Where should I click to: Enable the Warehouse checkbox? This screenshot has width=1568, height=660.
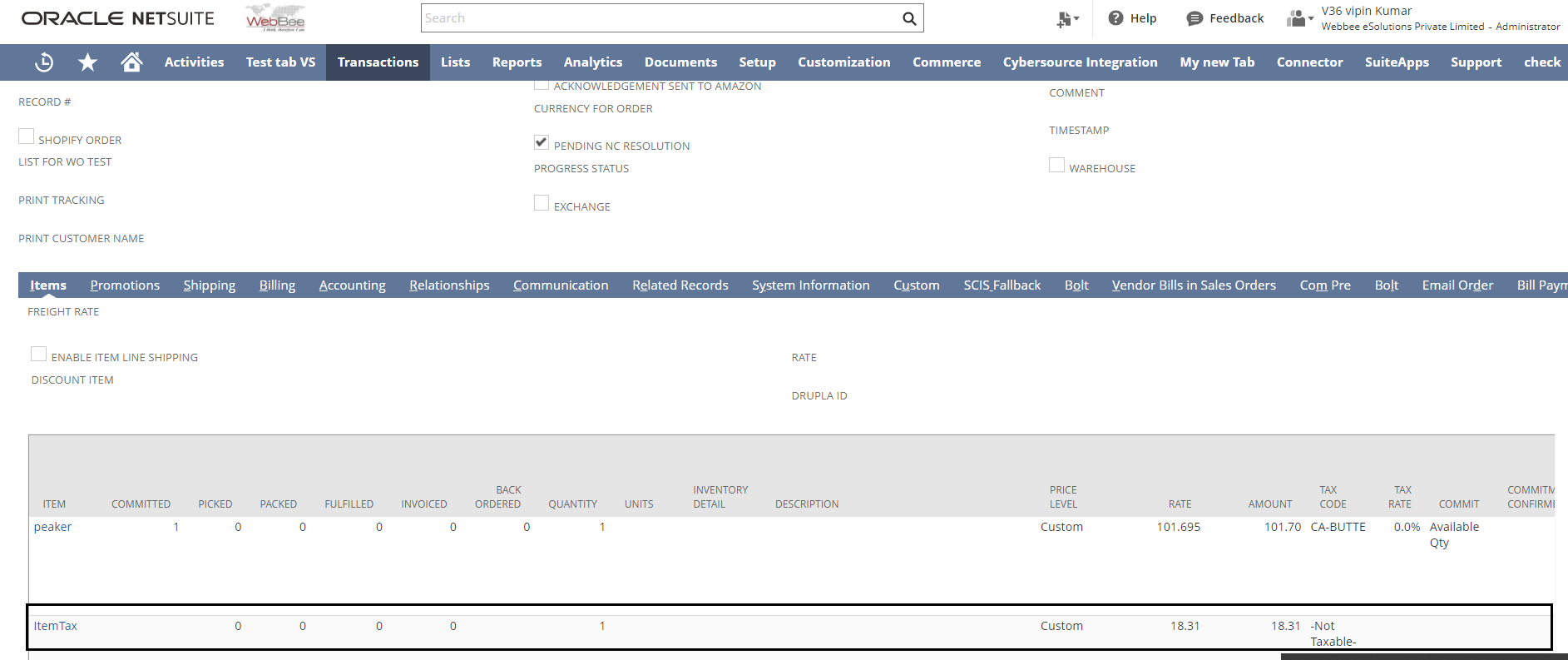tap(1056, 165)
